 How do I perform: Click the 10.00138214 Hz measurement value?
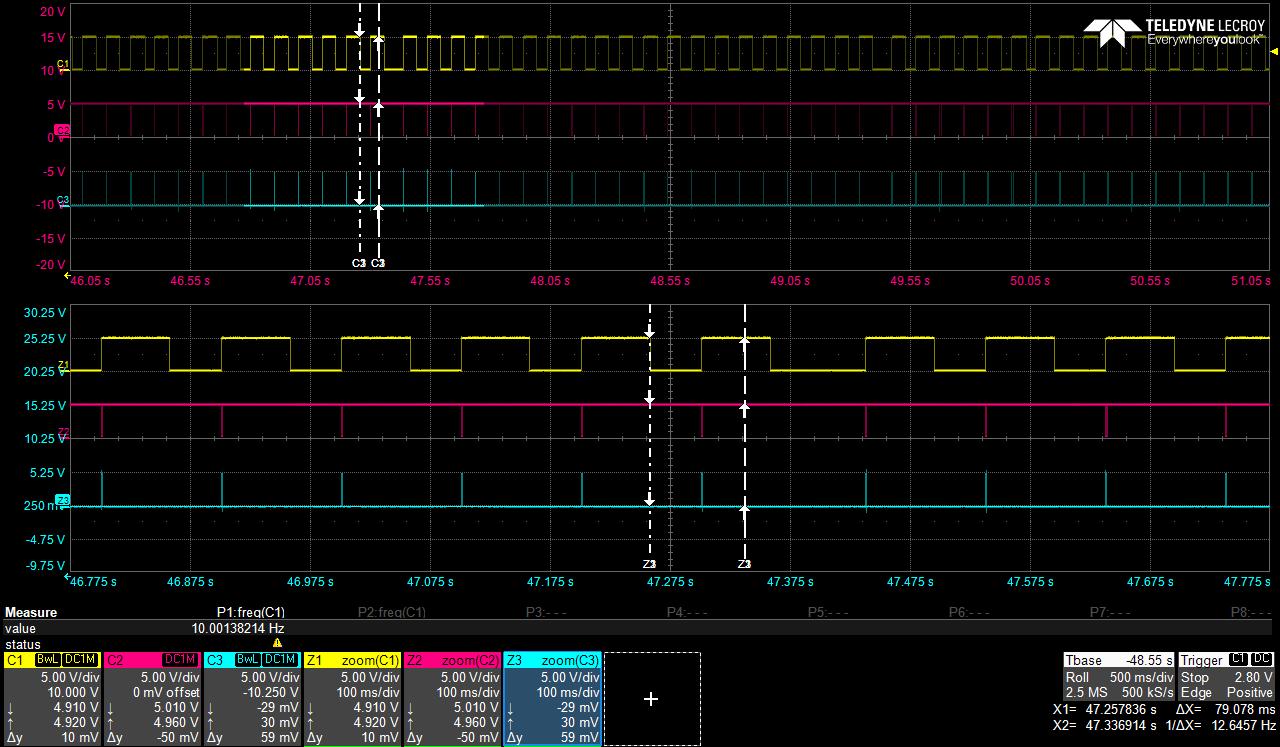click(238, 629)
